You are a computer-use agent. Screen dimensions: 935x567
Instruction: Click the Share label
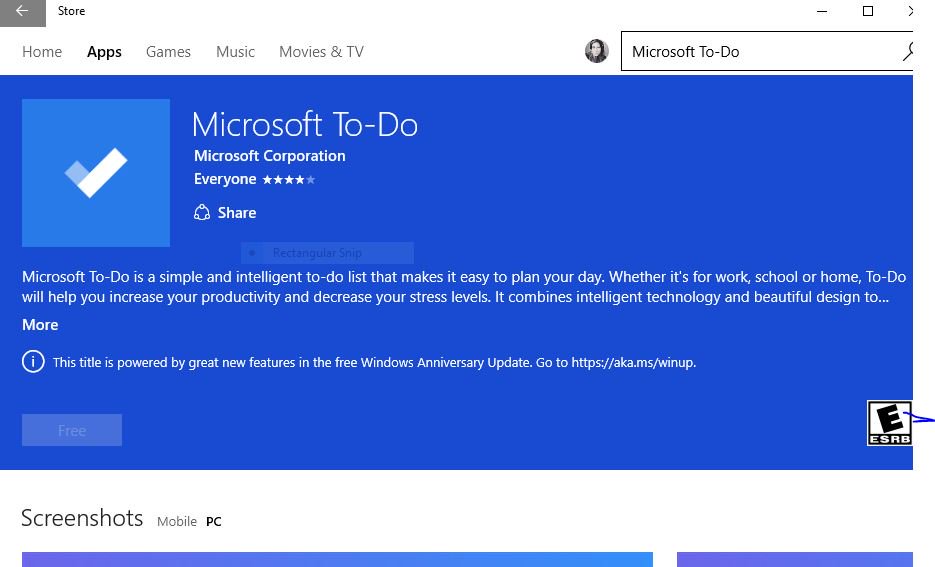pos(237,213)
